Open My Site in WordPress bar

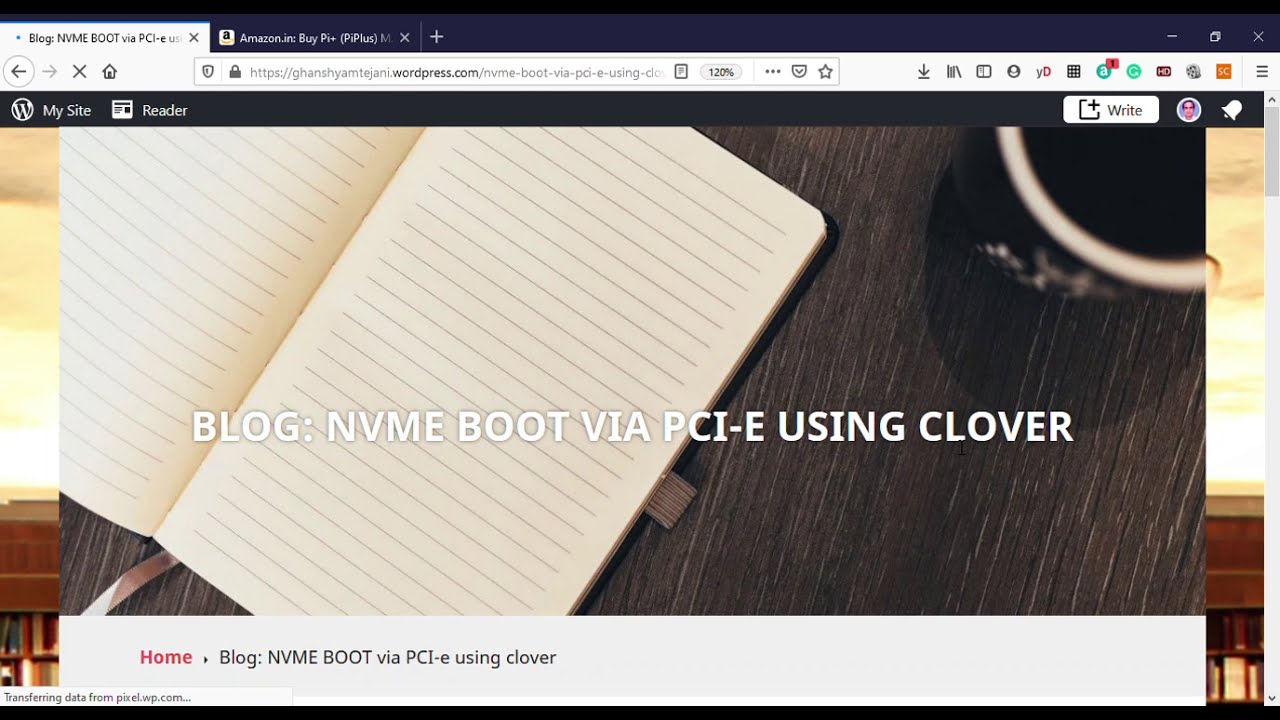coord(51,110)
